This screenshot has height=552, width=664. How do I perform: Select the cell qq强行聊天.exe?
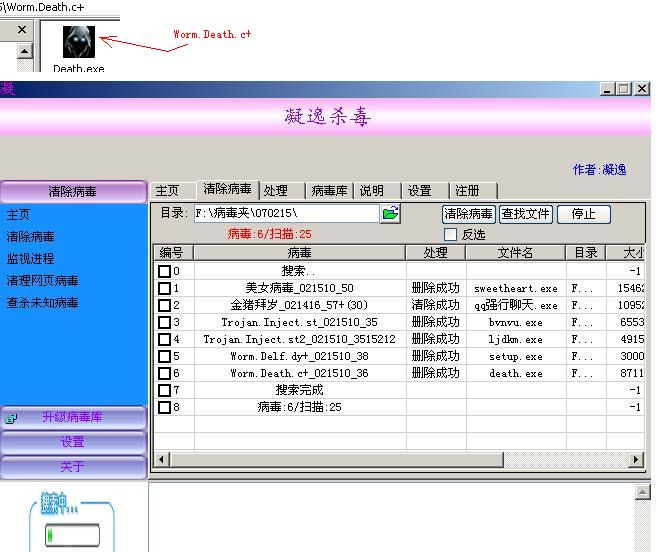(x=516, y=305)
